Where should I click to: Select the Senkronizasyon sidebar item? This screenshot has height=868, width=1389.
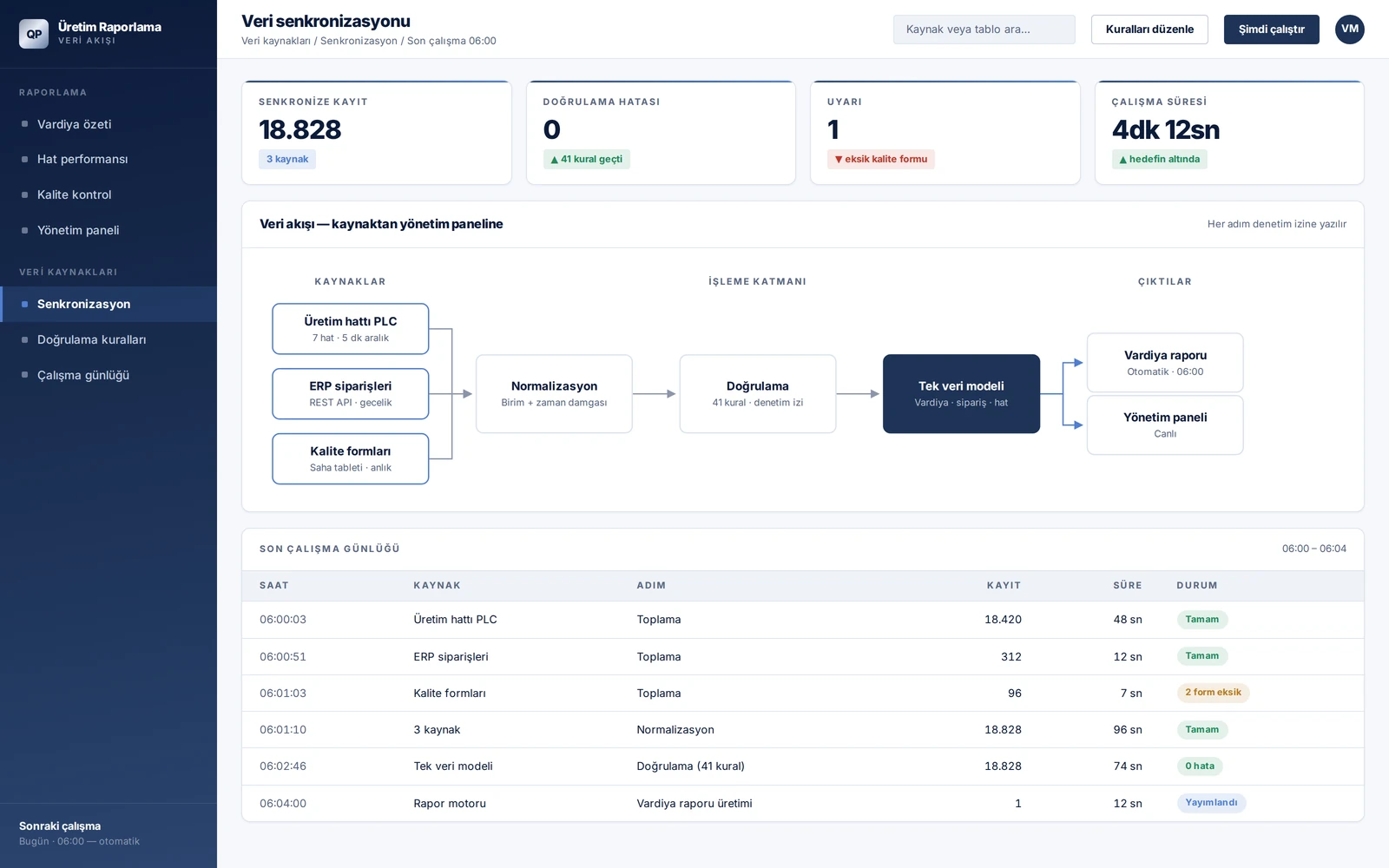pyautogui.click(x=109, y=304)
